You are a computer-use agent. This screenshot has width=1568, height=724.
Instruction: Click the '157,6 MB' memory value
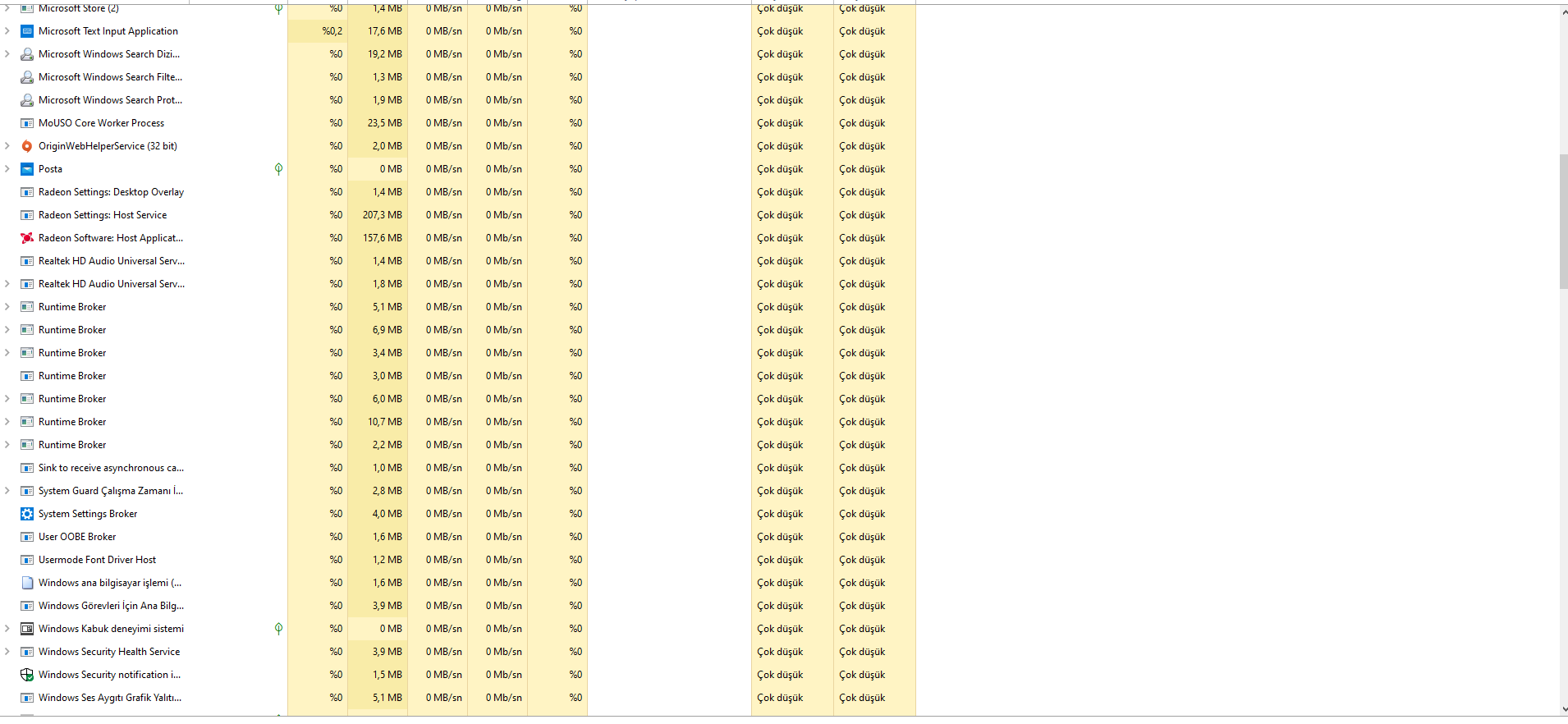[x=383, y=238]
